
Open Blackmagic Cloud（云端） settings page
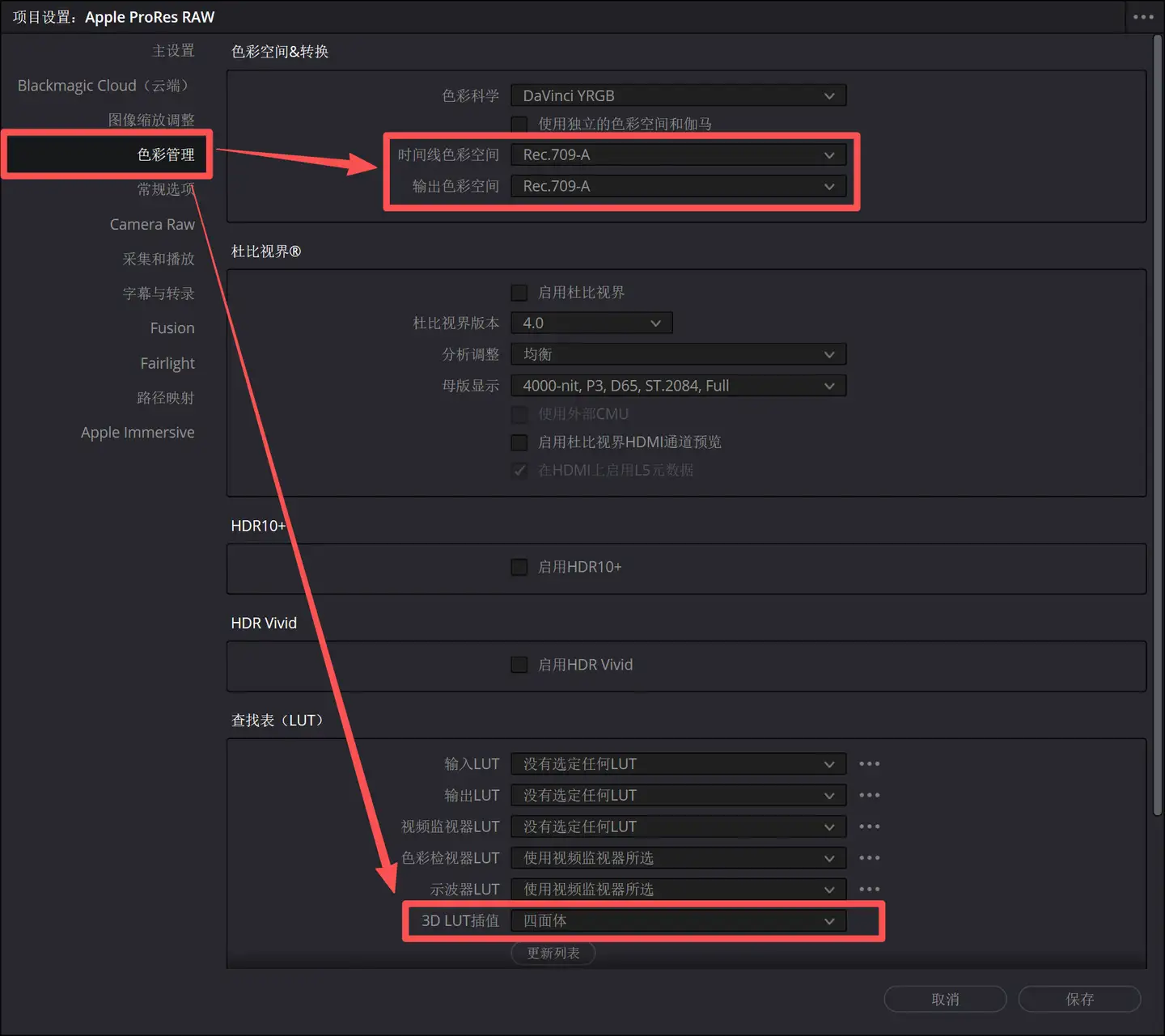click(x=103, y=86)
